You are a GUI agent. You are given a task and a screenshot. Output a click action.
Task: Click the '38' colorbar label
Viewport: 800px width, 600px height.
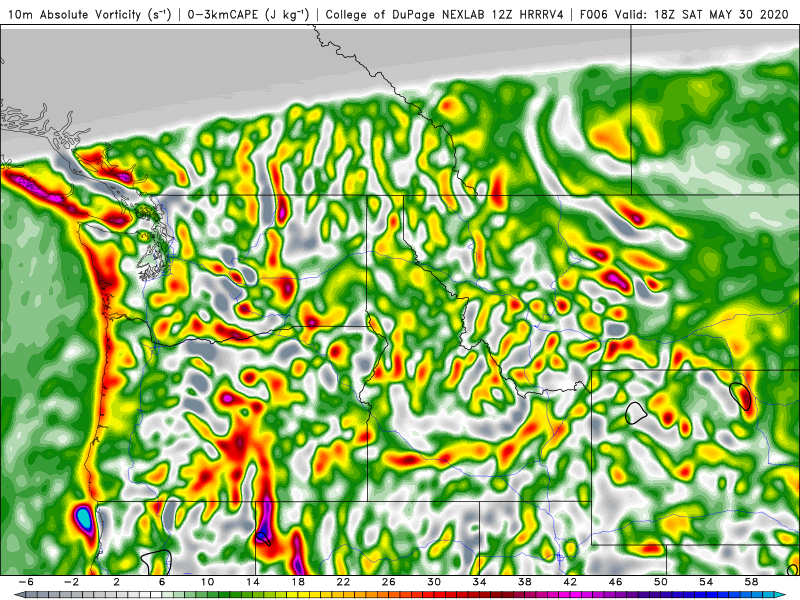point(525,582)
